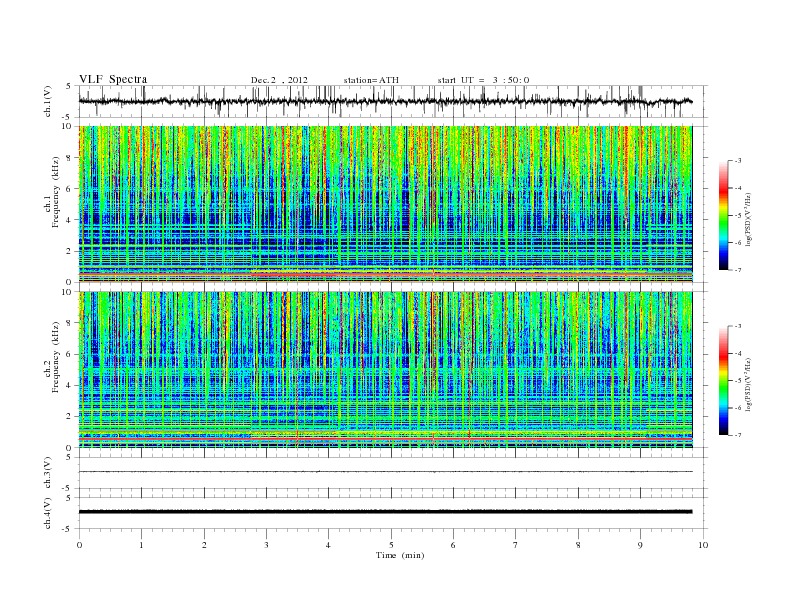792x612 pixels.
Task: Click the "7" time axis tick label
Action: [x=516, y=545]
